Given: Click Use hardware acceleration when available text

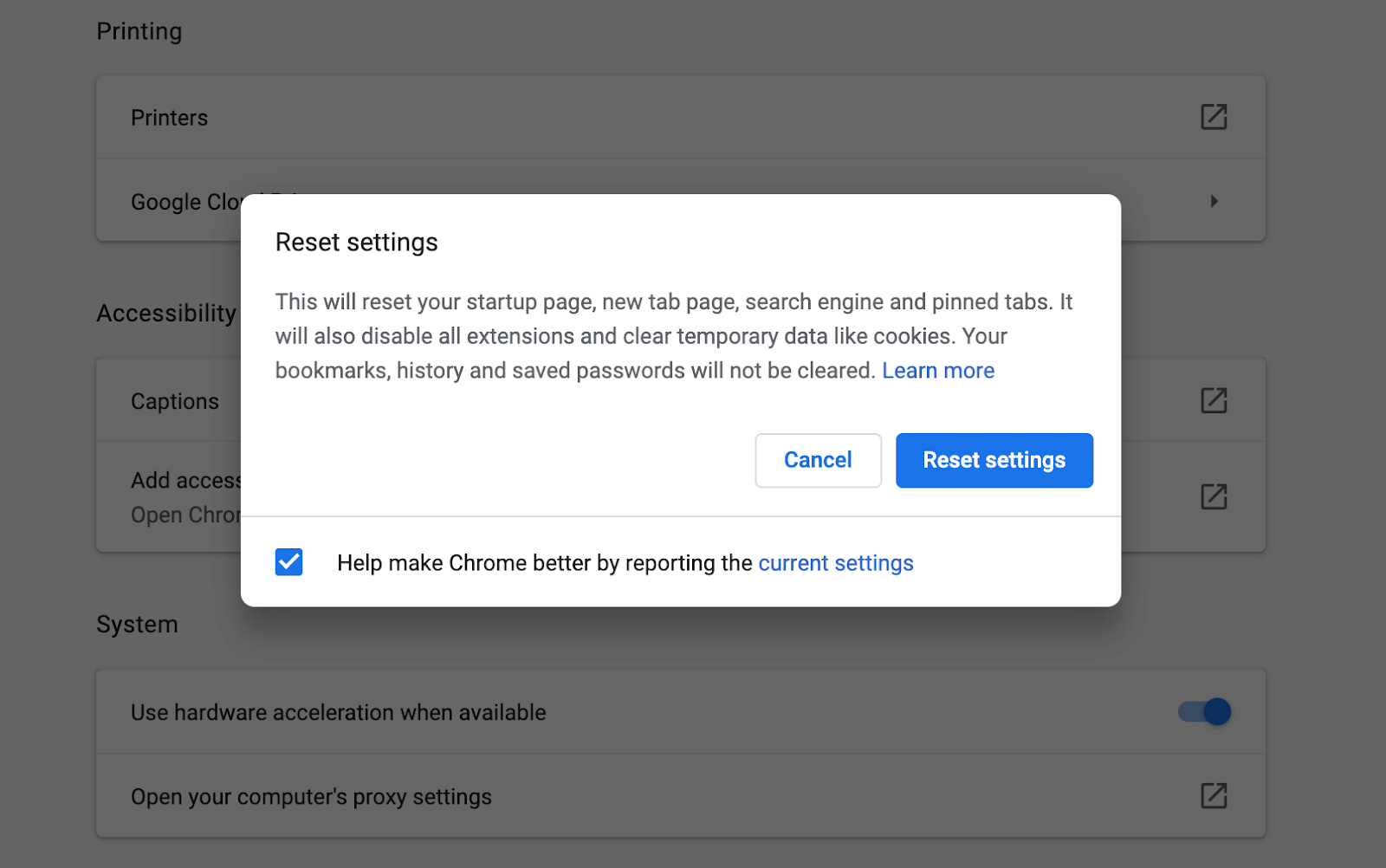Looking at the screenshot, I should point(339,713).
